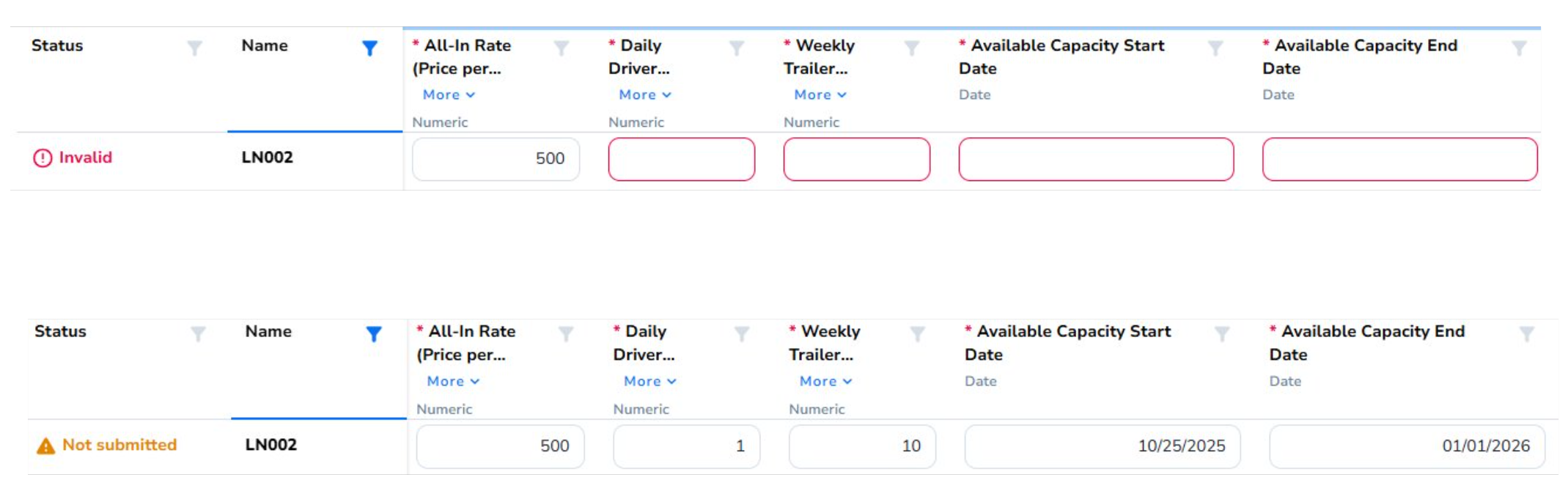Click the empty Daily Driver field for the Invalid row
Screen dimensions: 1568x480
click(x=681, y=159)
